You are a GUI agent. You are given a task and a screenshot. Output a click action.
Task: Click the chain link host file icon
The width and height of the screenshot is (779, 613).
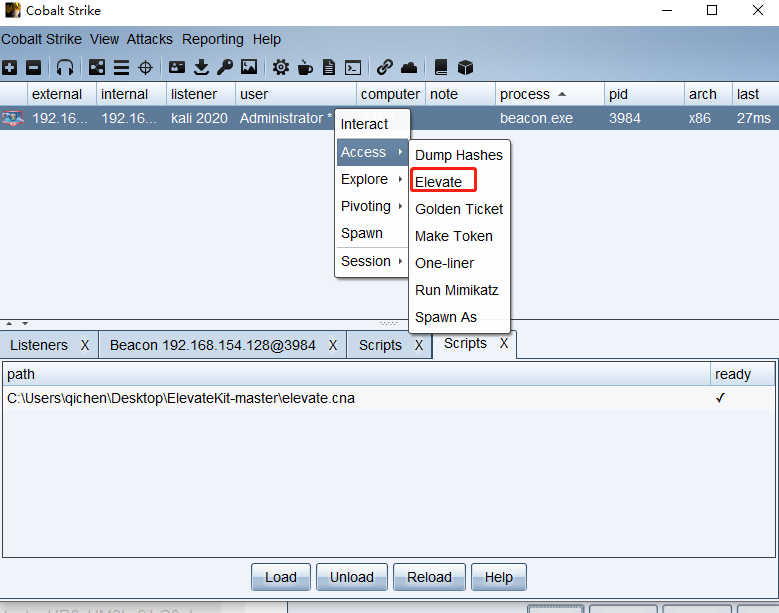point(385,67)
